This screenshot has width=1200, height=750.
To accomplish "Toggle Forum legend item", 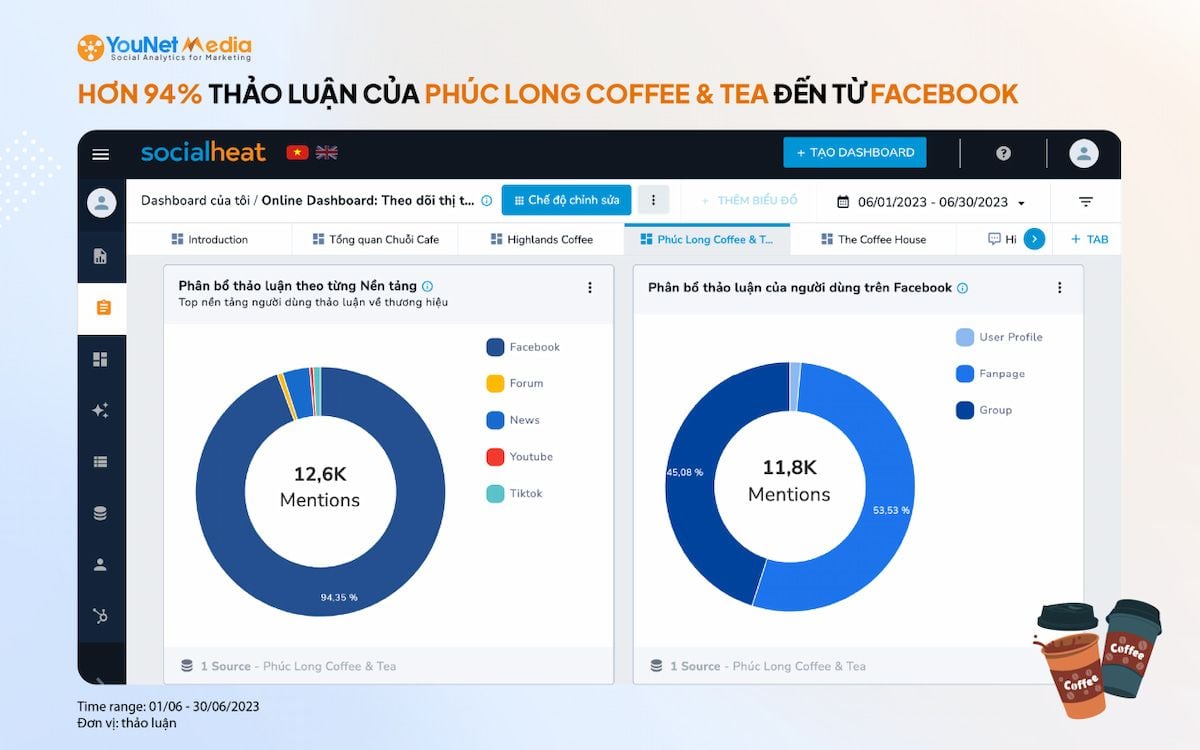I will tap(515, 383).
